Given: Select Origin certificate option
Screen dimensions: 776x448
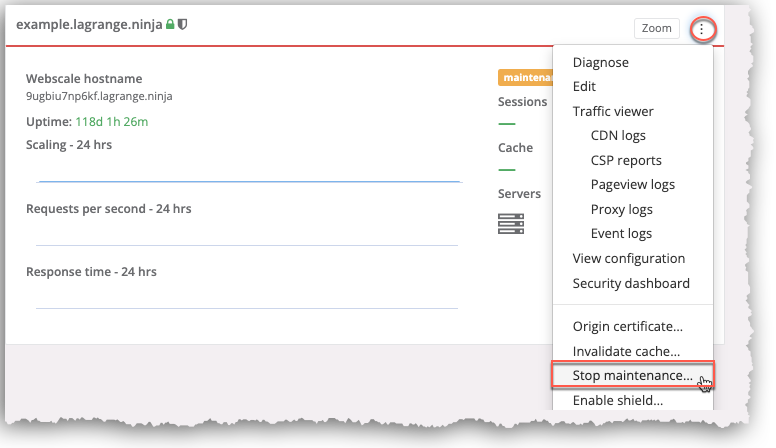Looking at the screenshot, I should tap(627, 326).
